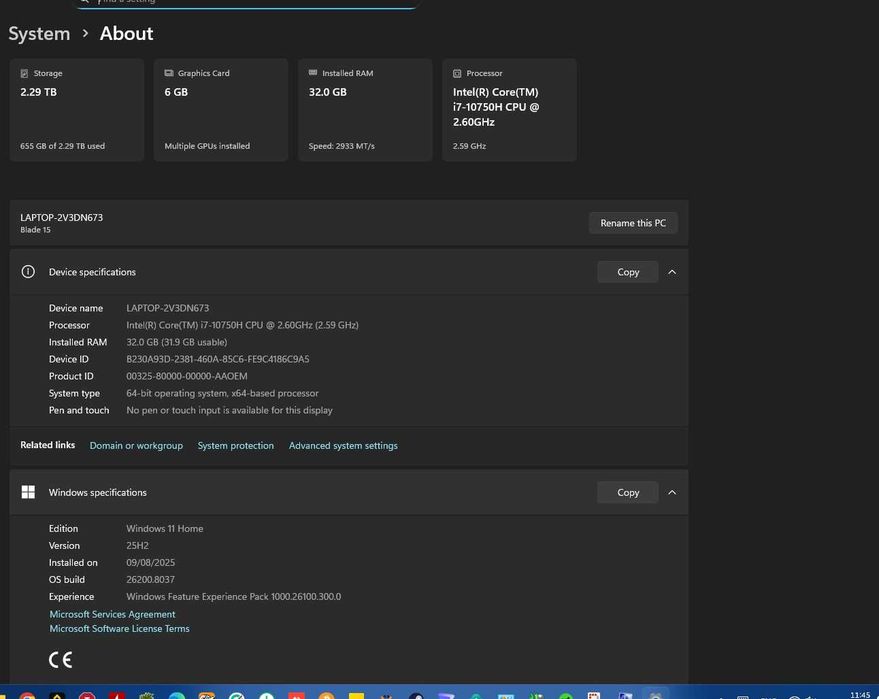Screen dimensions: 879x699
Task: Click the Graphics Card icon
Action: (169, 73)
